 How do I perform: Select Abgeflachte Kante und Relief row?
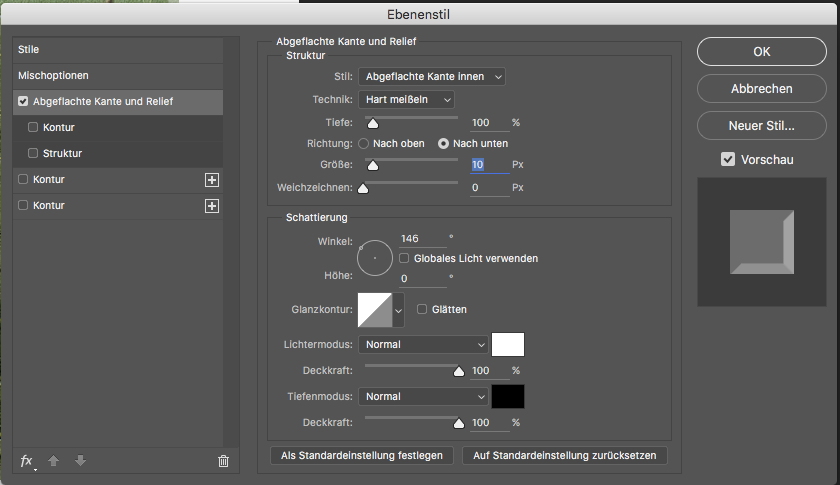click(118, 102)
